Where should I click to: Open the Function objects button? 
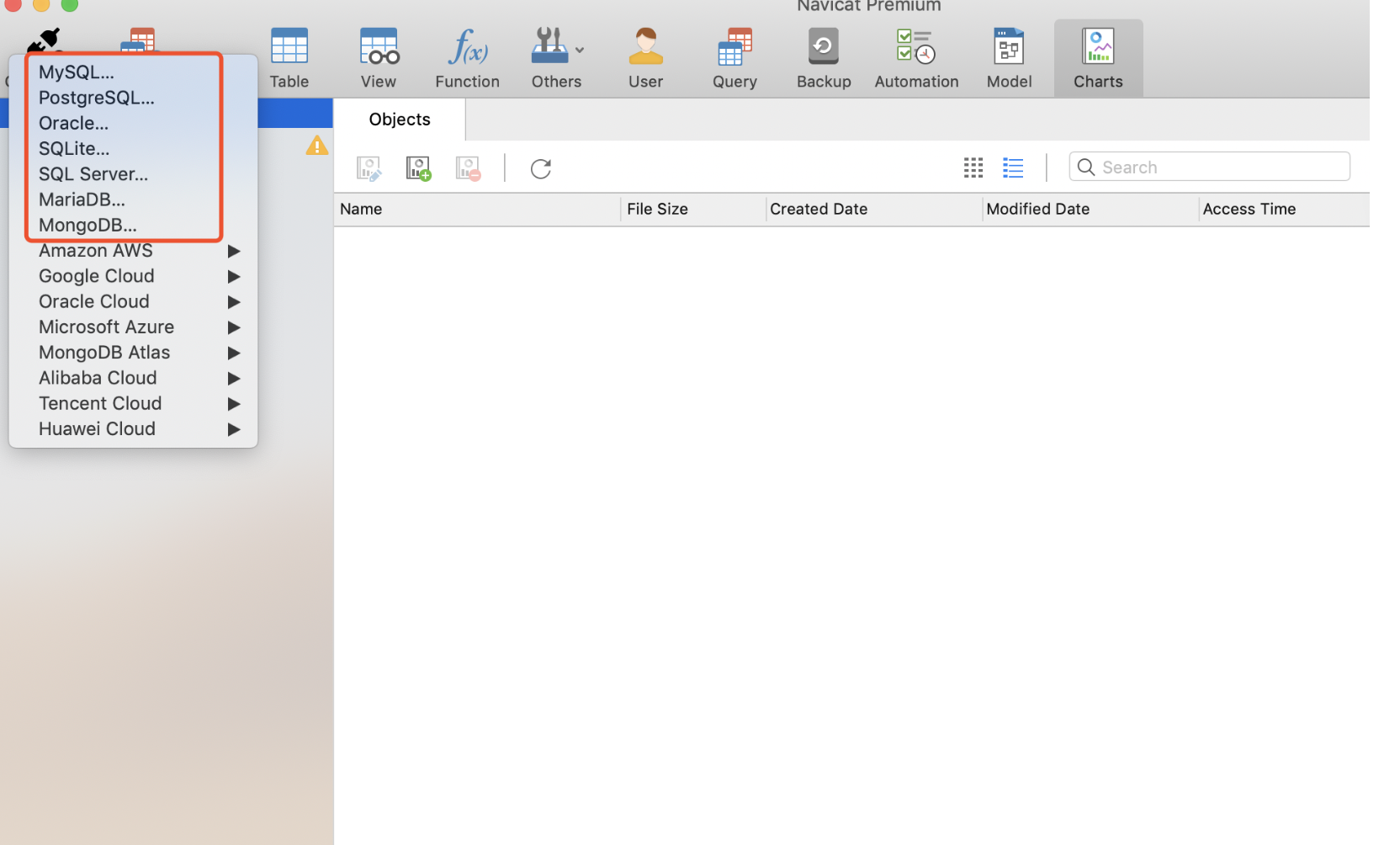point(467,58)
